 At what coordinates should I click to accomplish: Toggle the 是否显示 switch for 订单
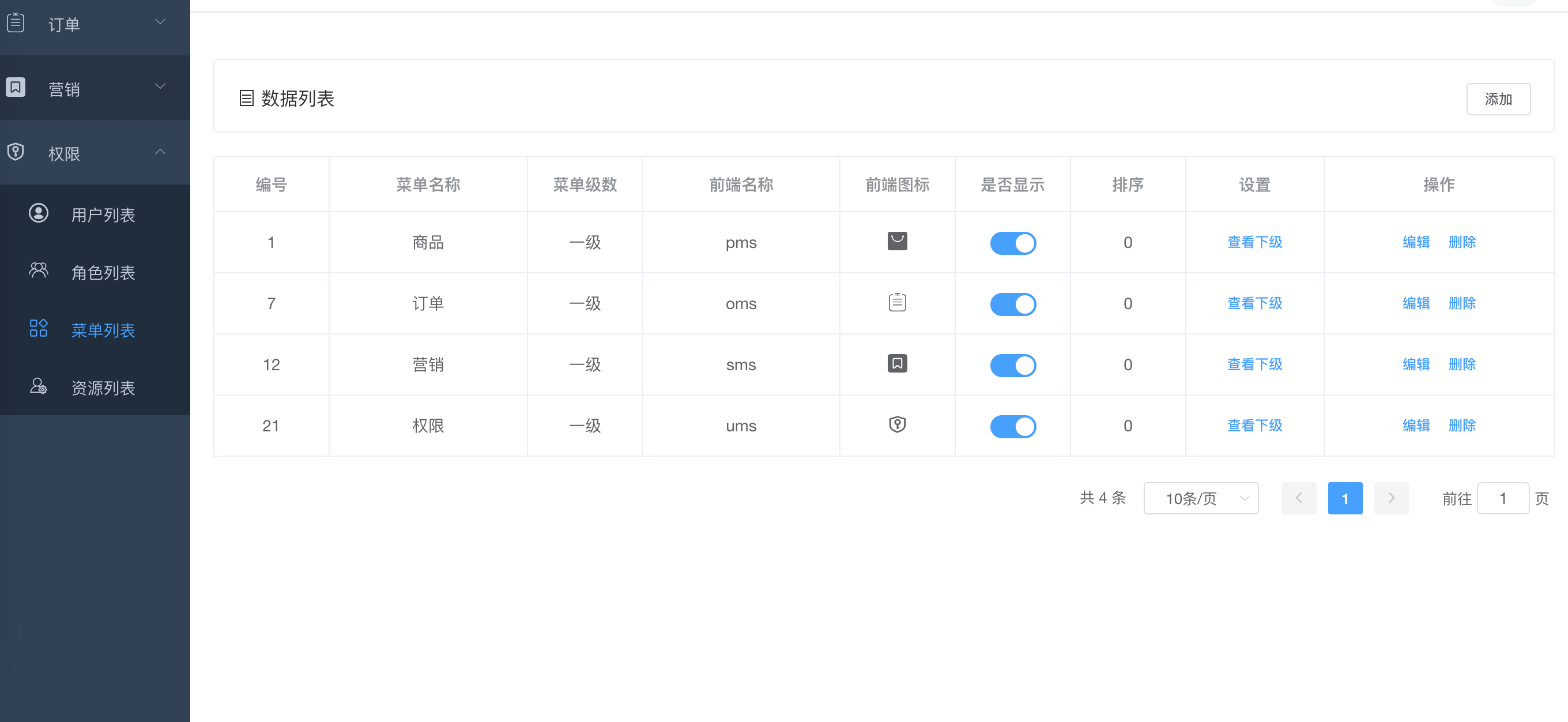[x=1013, y=304]
